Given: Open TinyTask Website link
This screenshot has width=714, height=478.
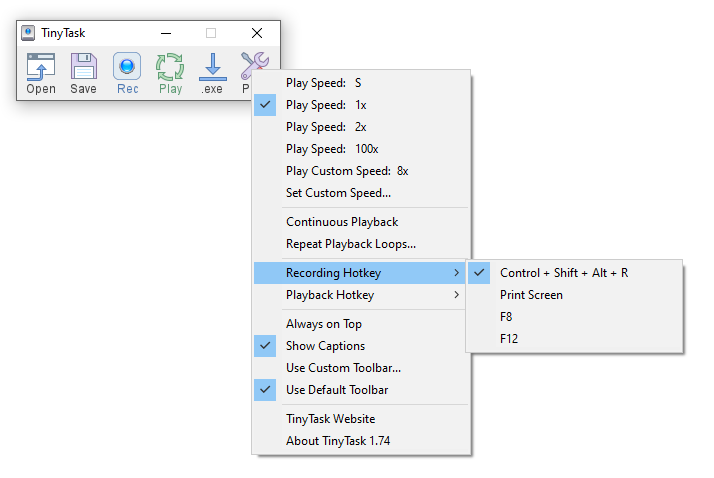Looking at the screenshot, I should (362, 419).
